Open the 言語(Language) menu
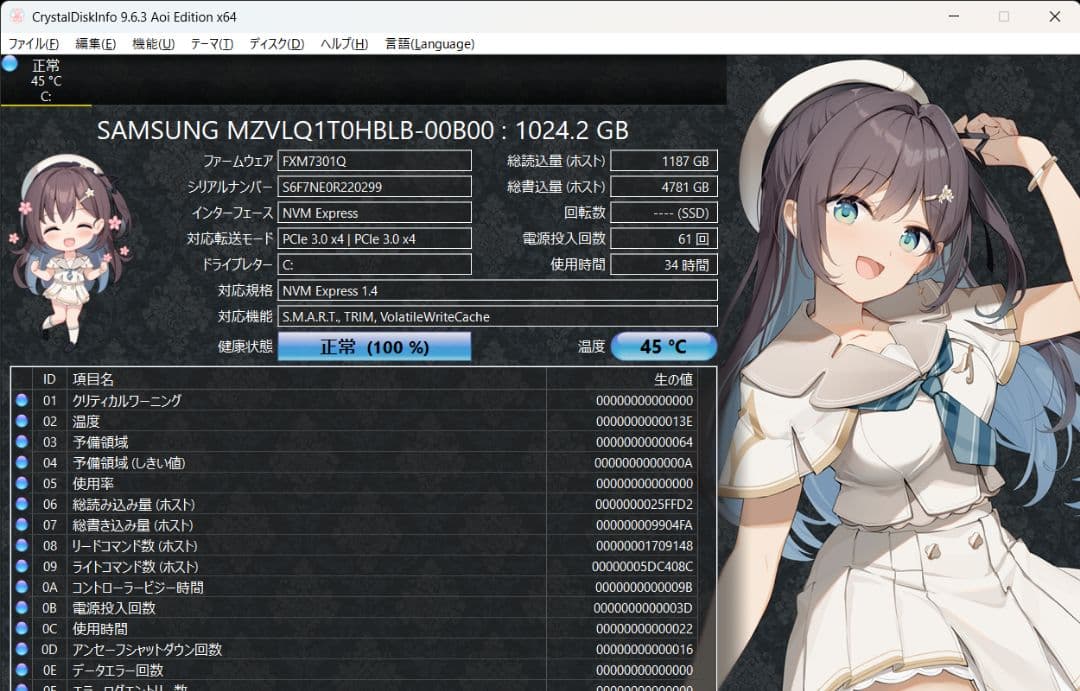 [x=429, y=44]
